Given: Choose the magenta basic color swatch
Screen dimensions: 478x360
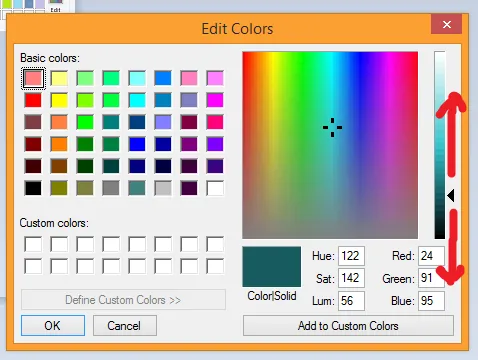Looking at the screenshot, I should click(215, 100).
